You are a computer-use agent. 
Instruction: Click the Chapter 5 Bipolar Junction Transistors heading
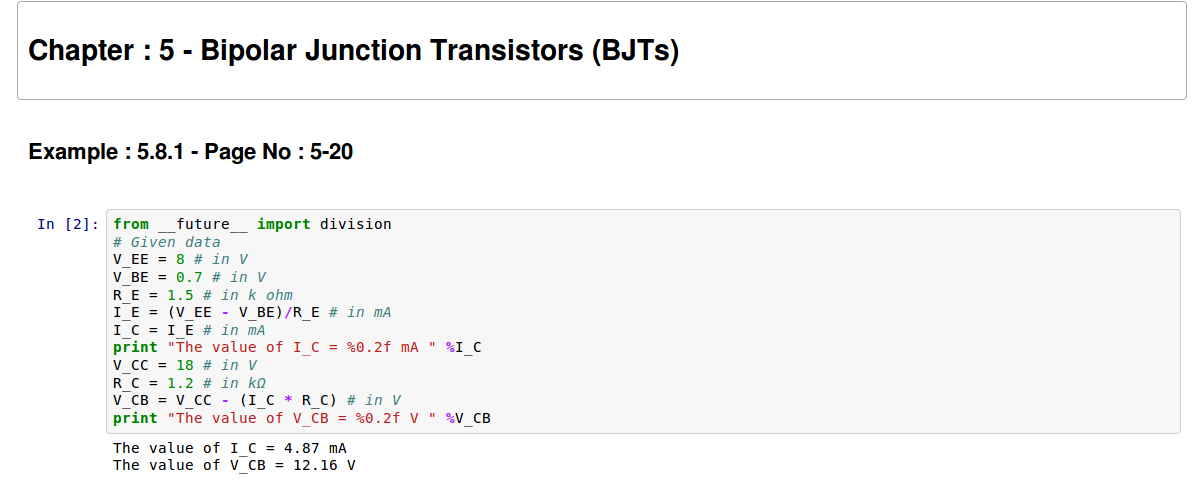click(354, 51)
